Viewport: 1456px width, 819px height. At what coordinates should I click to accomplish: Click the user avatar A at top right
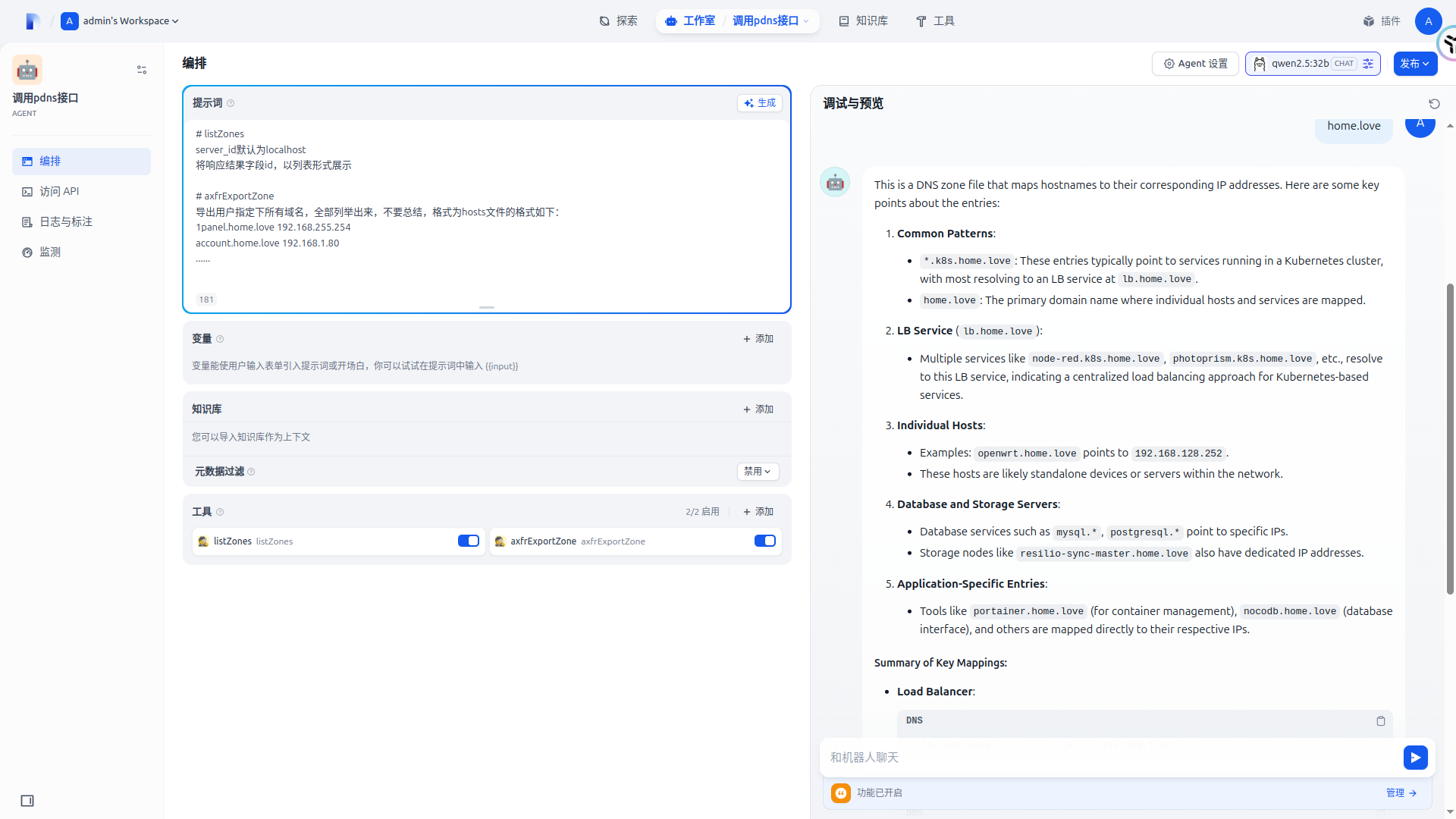1428,21
